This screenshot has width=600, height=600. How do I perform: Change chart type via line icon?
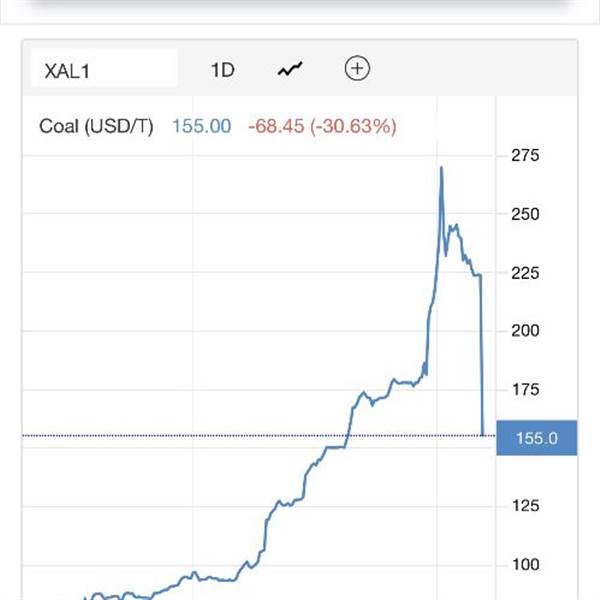(x=290, y=69)
